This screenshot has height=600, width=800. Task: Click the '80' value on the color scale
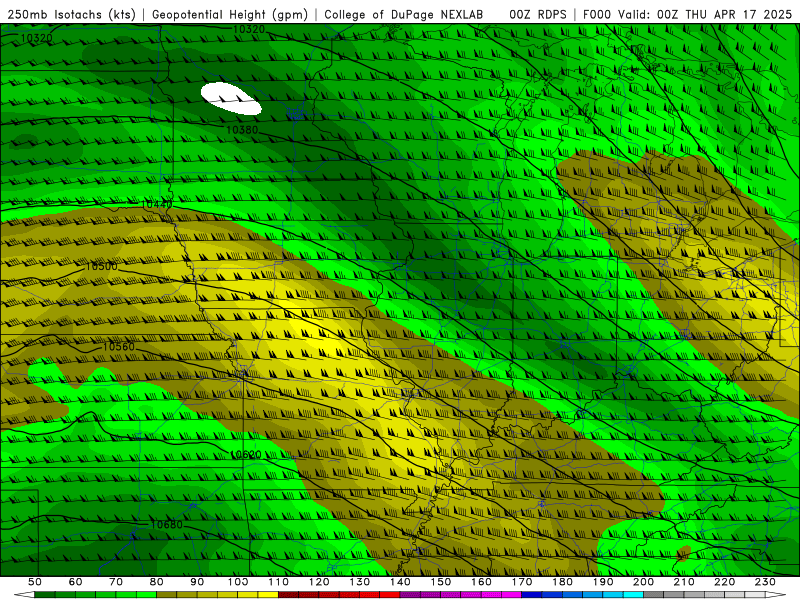point(157,582)
